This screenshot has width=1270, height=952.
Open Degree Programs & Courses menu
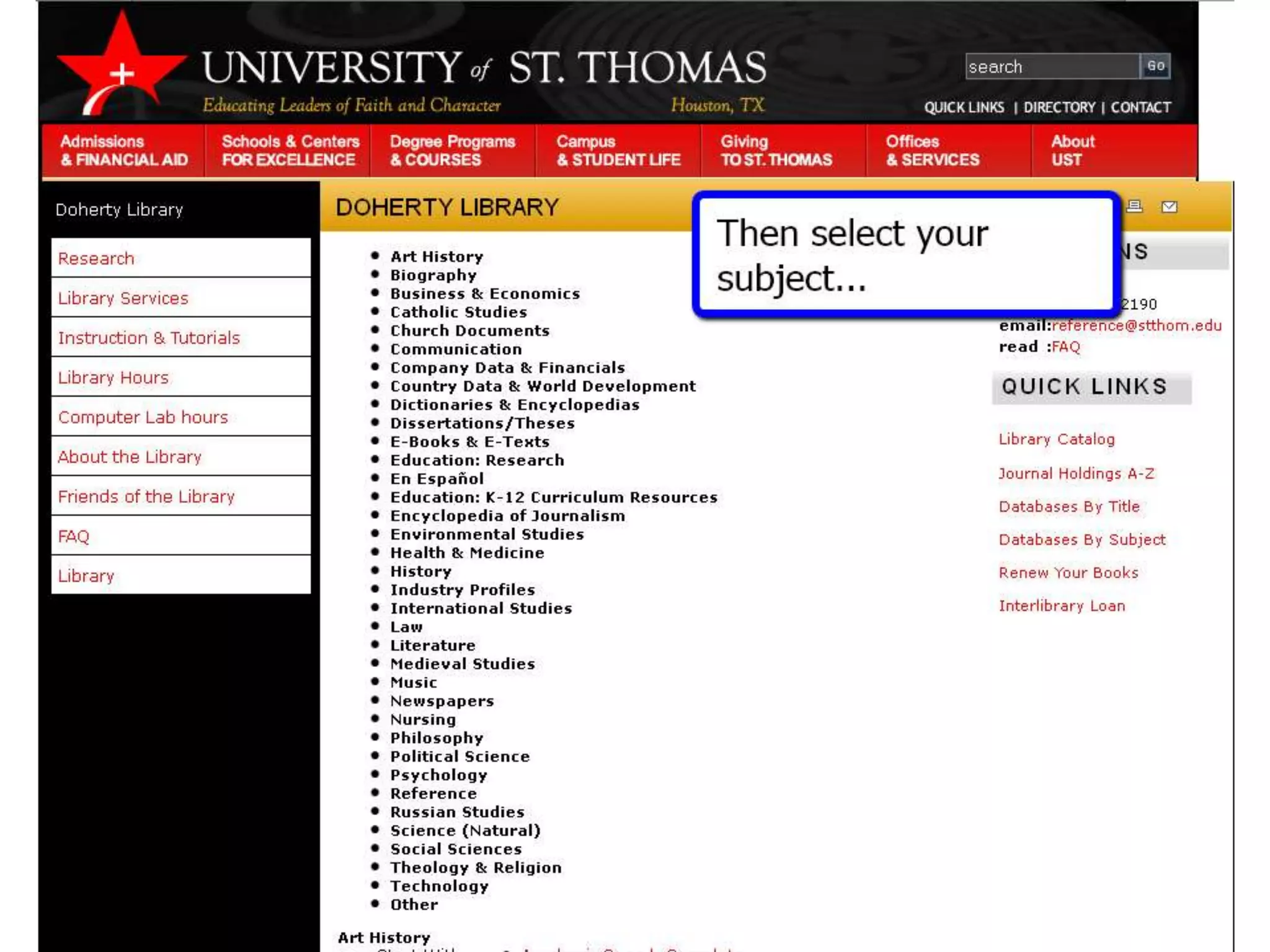click(453, 151)
